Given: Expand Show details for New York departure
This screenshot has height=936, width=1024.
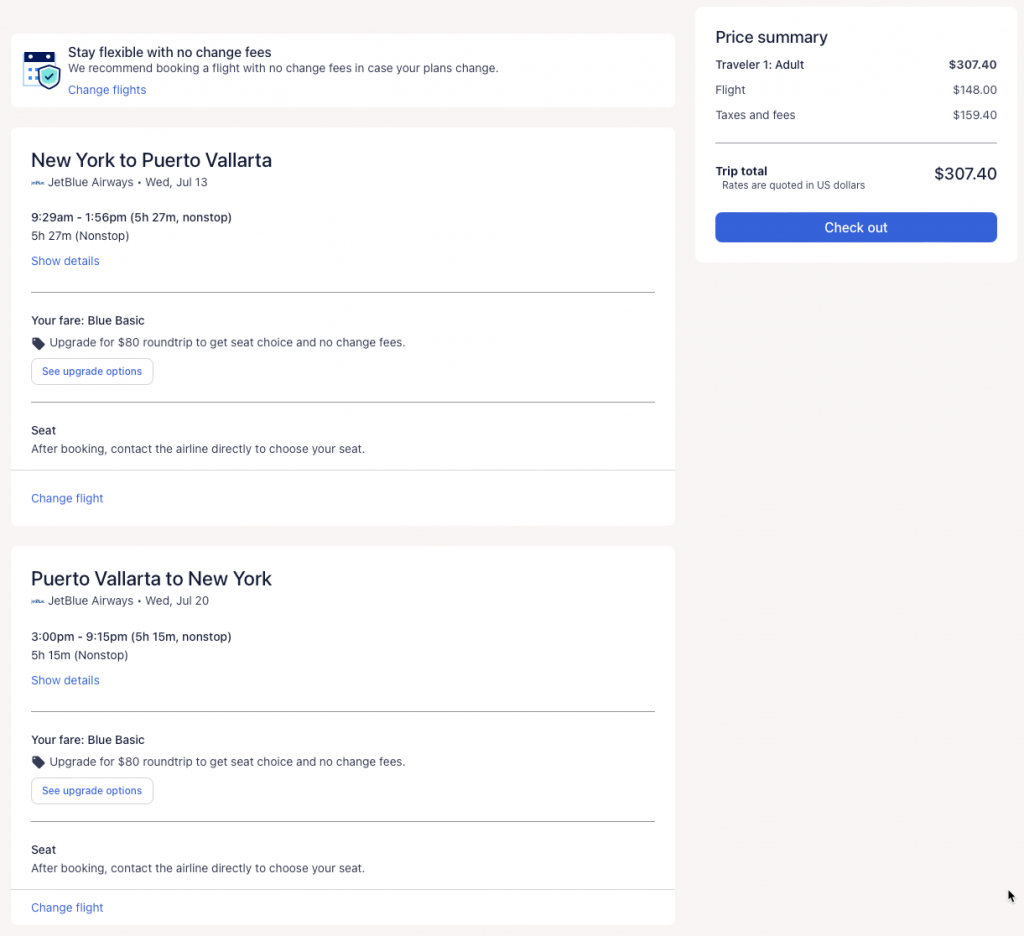Looking at the screenshot, I should pyautogui.click(x=65, y=261).
